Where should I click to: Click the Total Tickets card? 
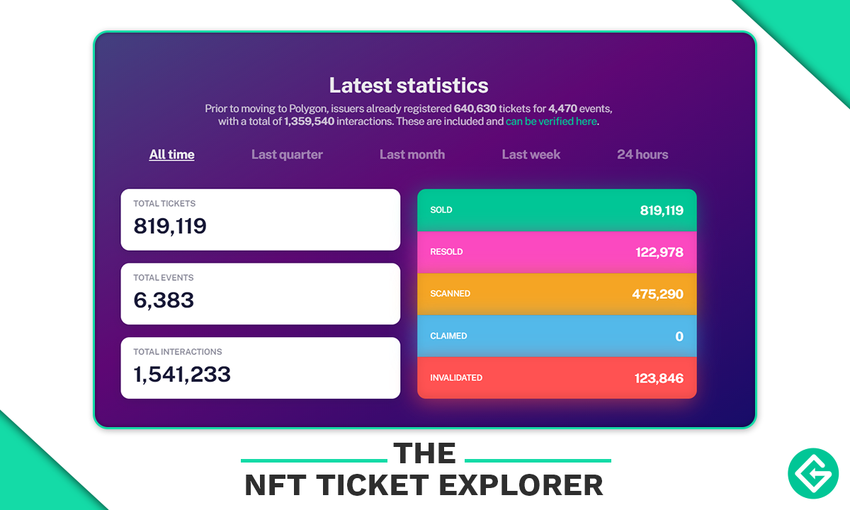[260, 220]
